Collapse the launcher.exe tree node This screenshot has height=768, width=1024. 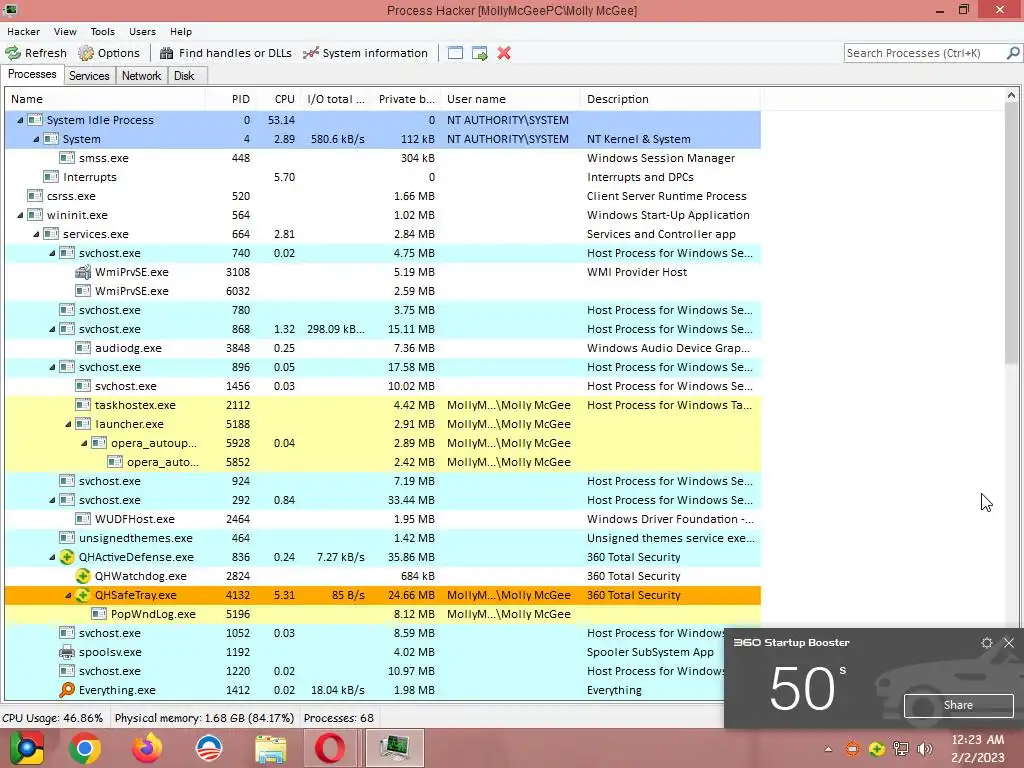(68, 424)
